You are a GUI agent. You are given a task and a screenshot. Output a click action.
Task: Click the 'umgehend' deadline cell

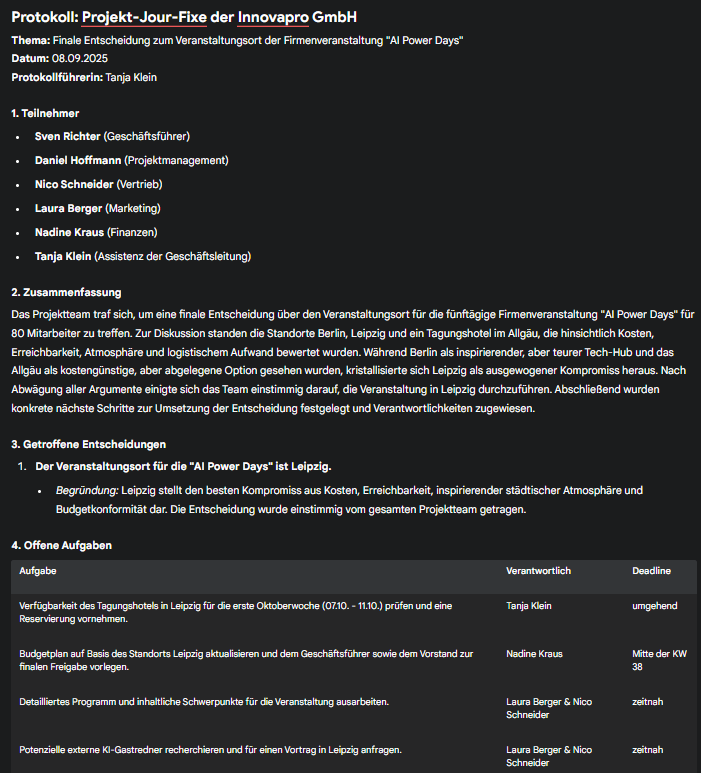click(655, 605)
